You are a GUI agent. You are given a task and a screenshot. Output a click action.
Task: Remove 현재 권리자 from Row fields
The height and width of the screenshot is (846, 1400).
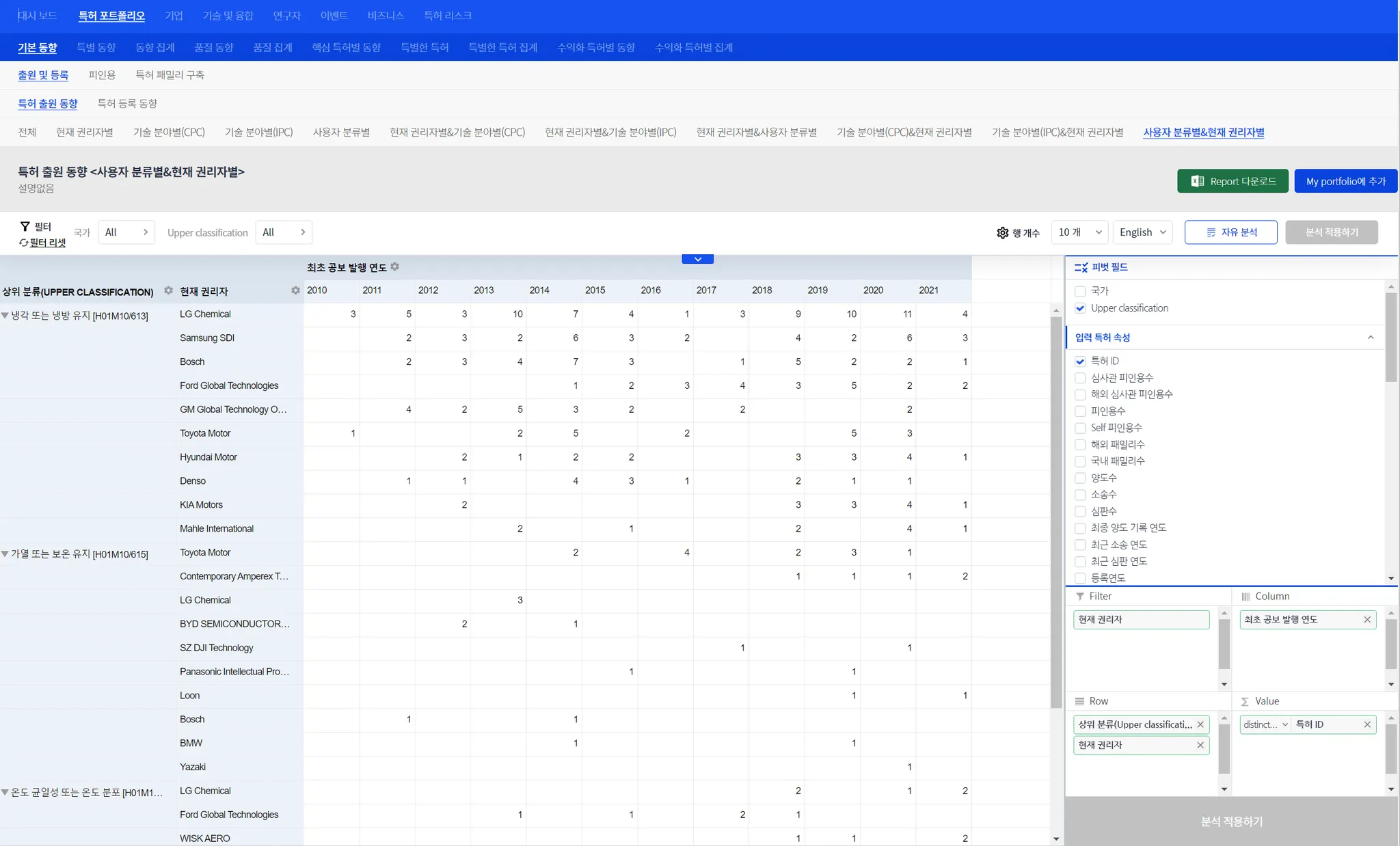tap(1200, 746)
